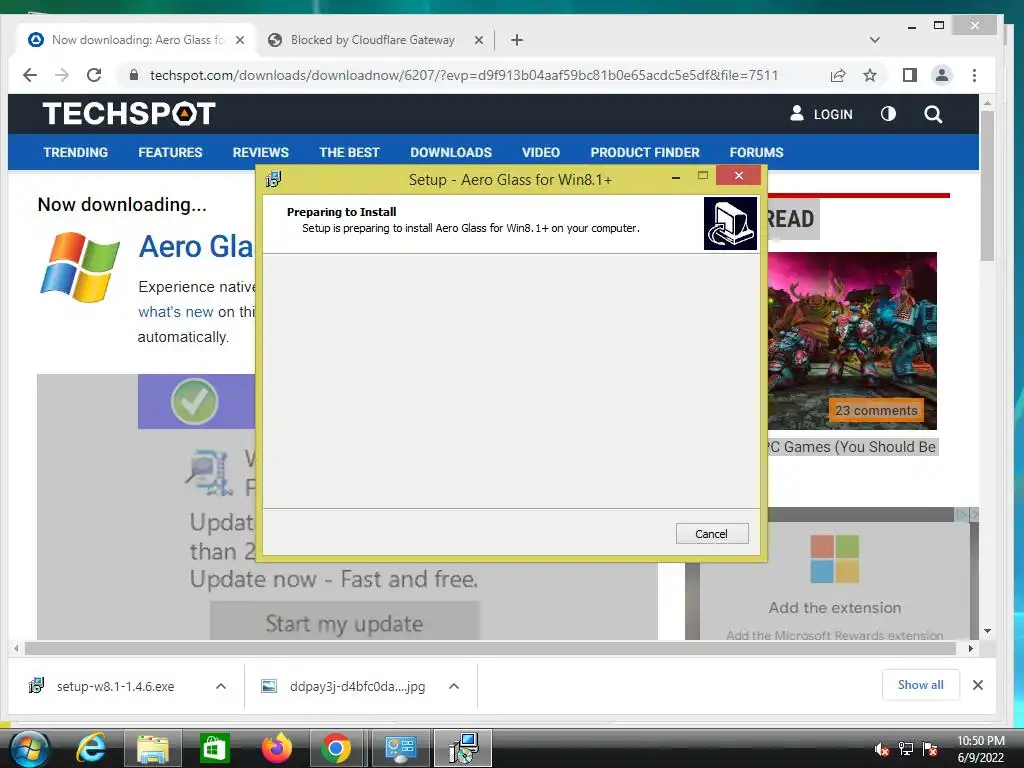Image resolution: width=1024 pixels, height=768 pixels.
Task: Click Cancel in the Aero Glass setup dialog
Action: point(712,534)
